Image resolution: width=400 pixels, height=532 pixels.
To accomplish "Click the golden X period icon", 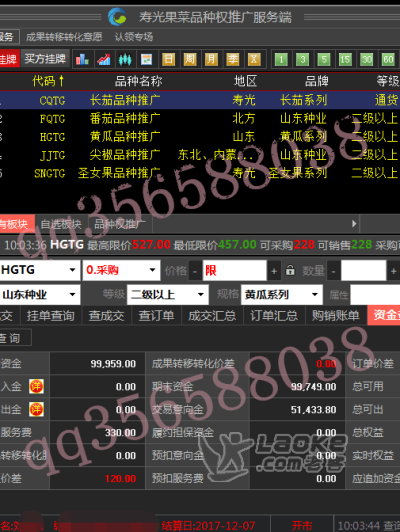I will [x=254, y=59].
